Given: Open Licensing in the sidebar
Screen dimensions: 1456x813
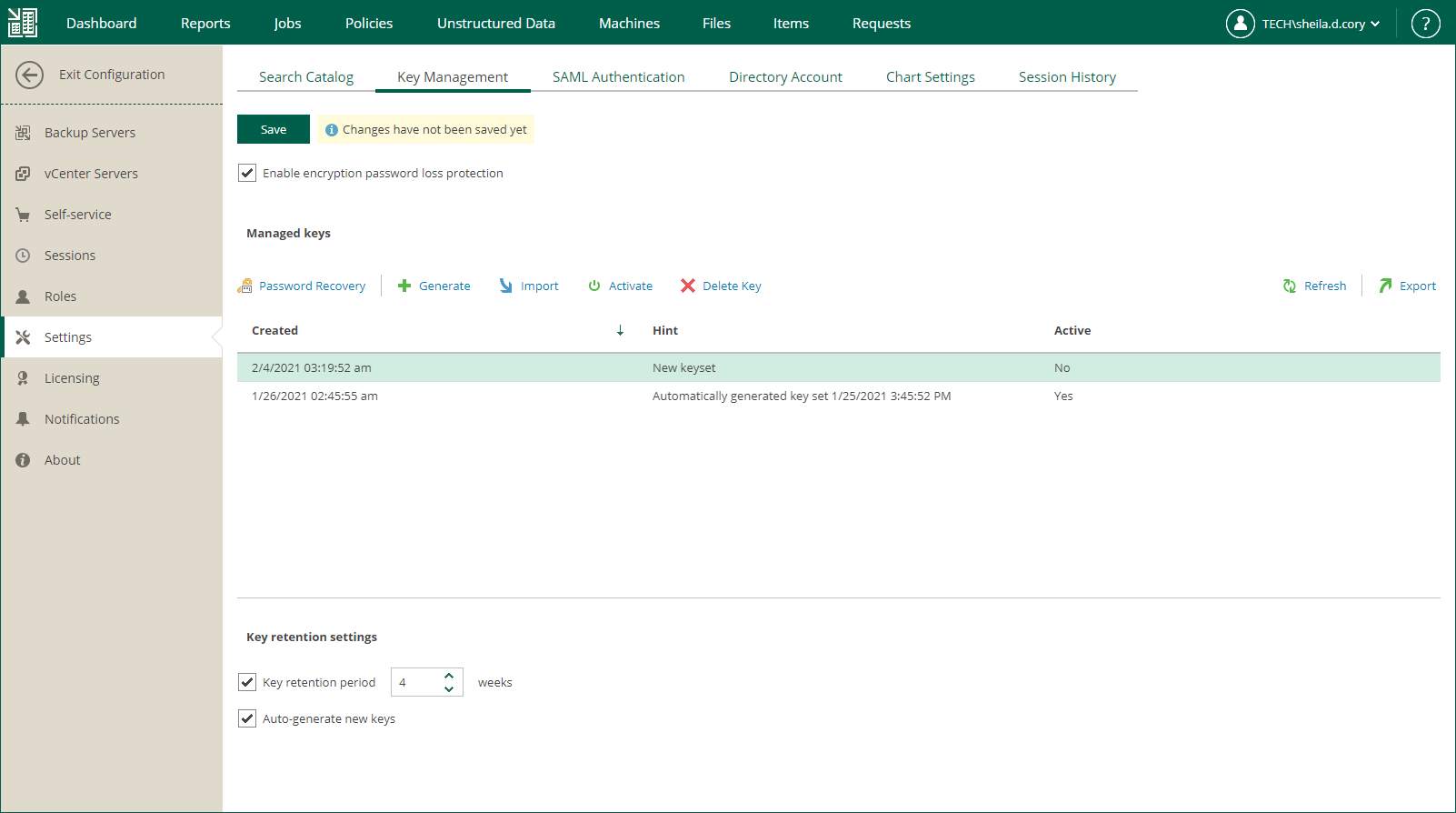Looking at the screenshot, I should coord(72,378).
